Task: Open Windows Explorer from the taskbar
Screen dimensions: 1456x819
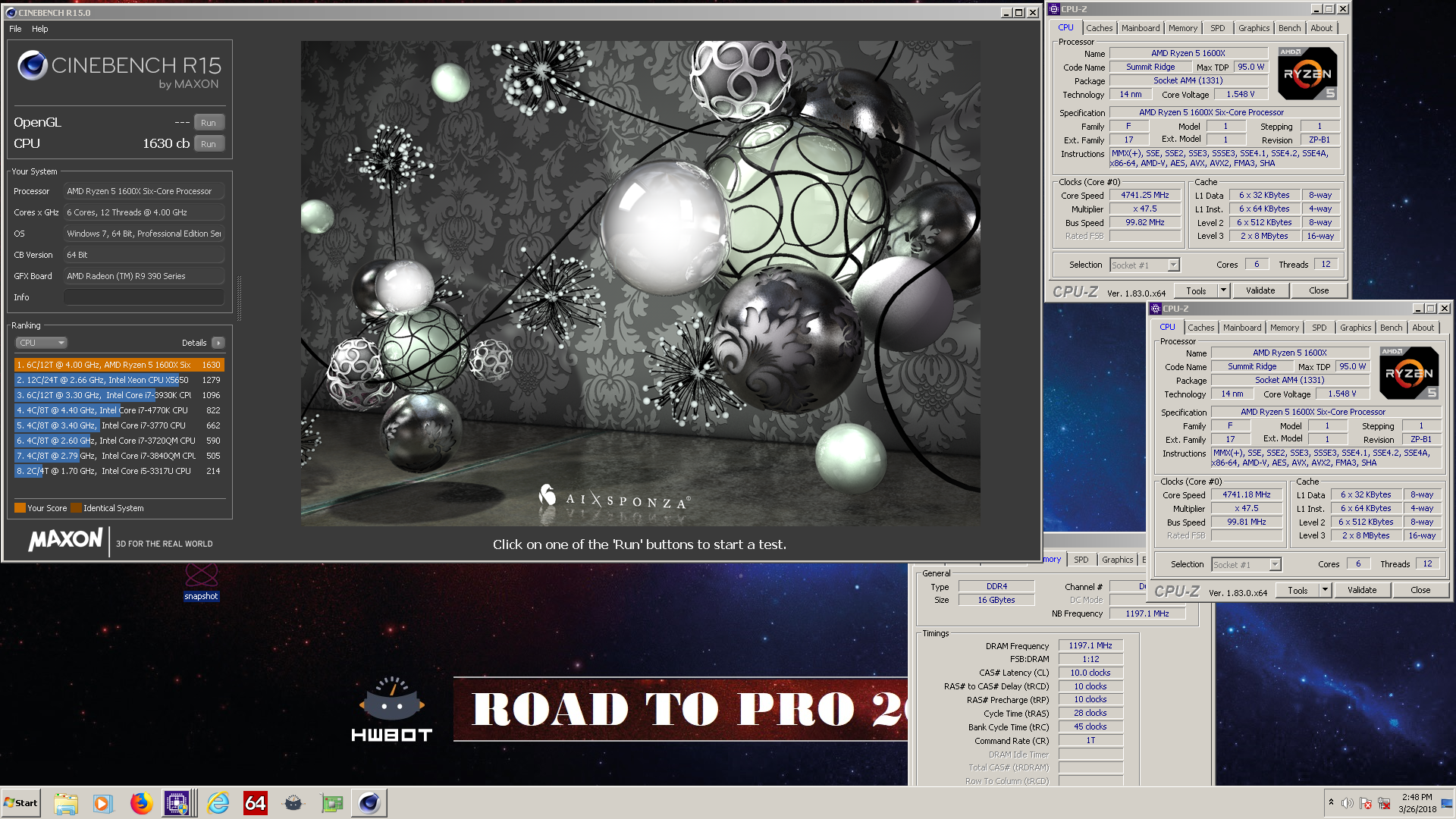Action: click(x=66, y=803)
